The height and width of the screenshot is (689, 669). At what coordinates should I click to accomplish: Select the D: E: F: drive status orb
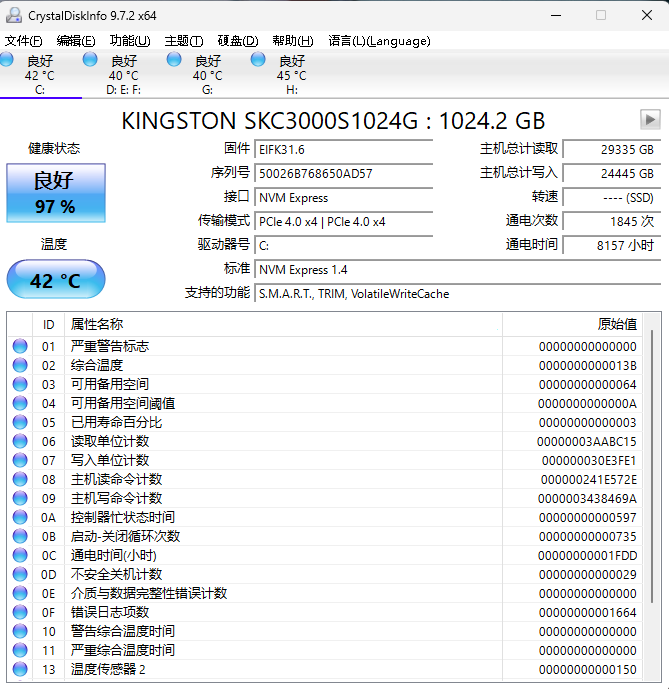pos(91,61)
